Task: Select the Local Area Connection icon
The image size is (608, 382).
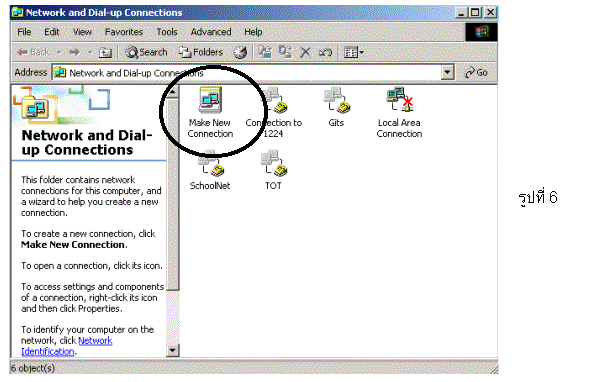Action: click(x=399, y=112)
